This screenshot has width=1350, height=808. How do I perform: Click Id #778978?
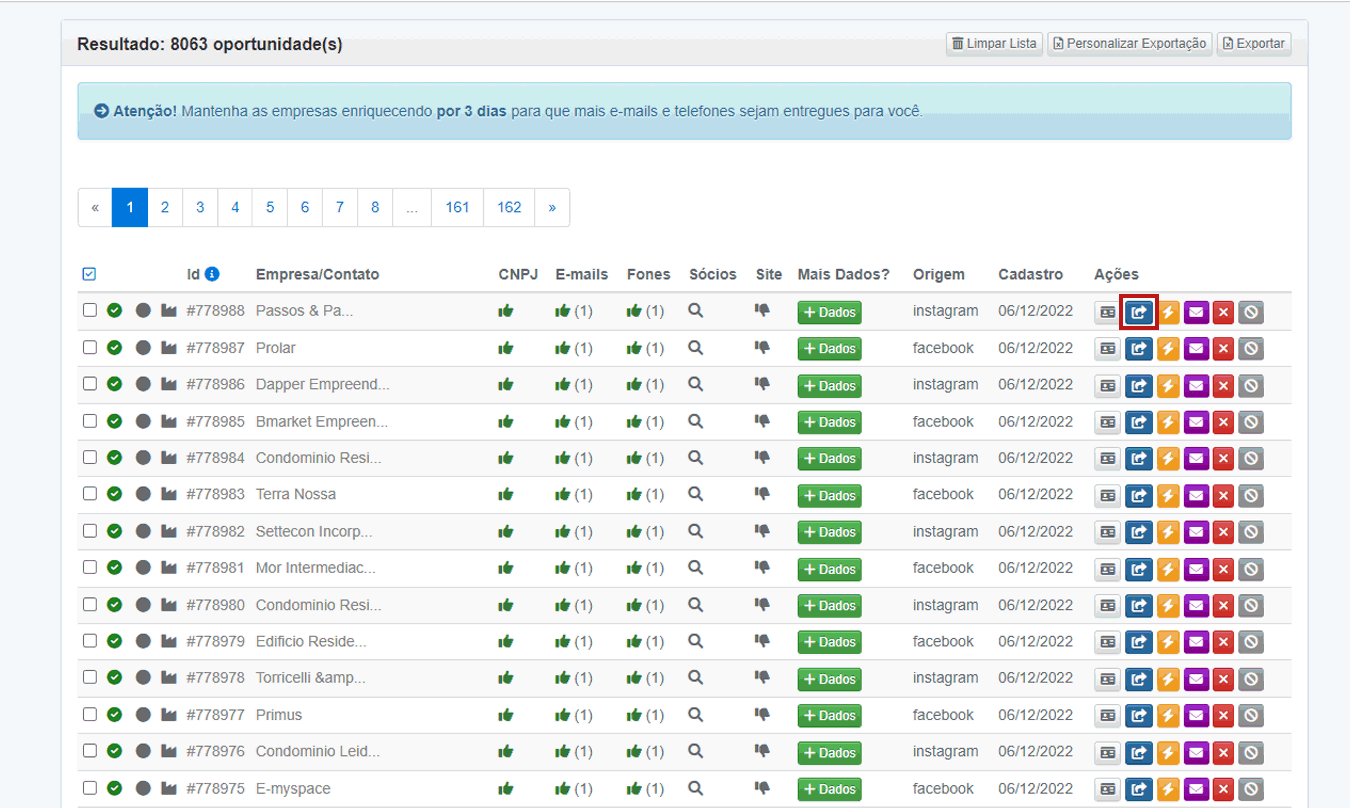pos(215,677)
